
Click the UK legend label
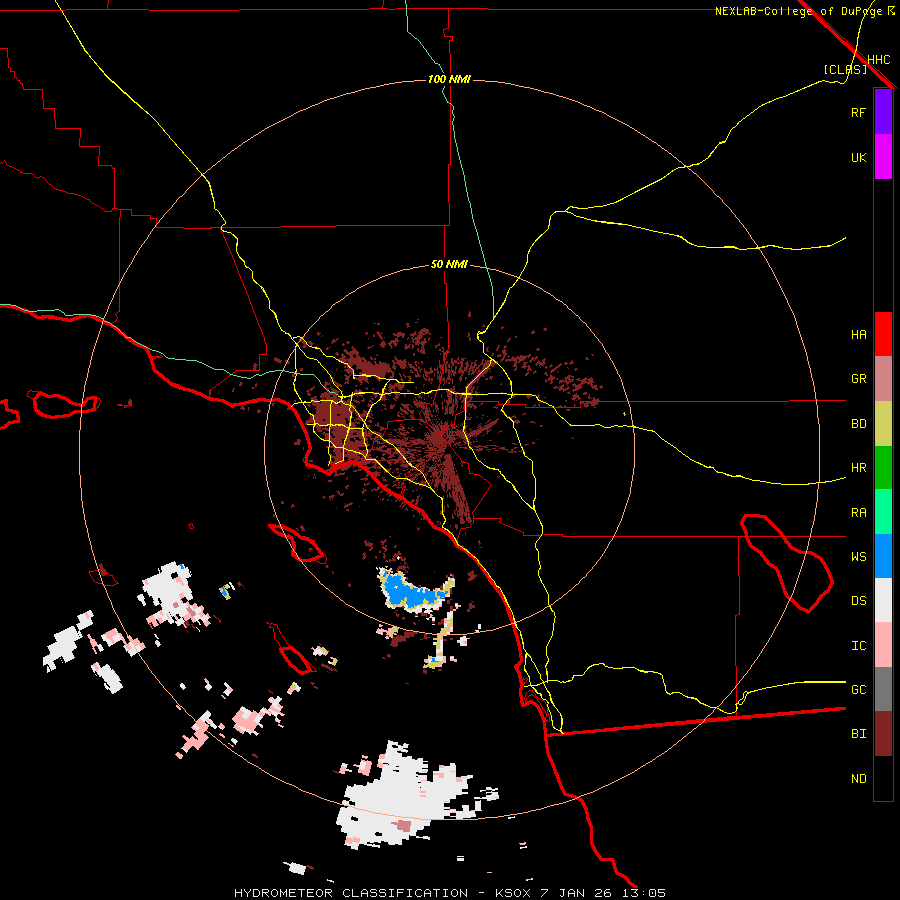coord(858,157)
